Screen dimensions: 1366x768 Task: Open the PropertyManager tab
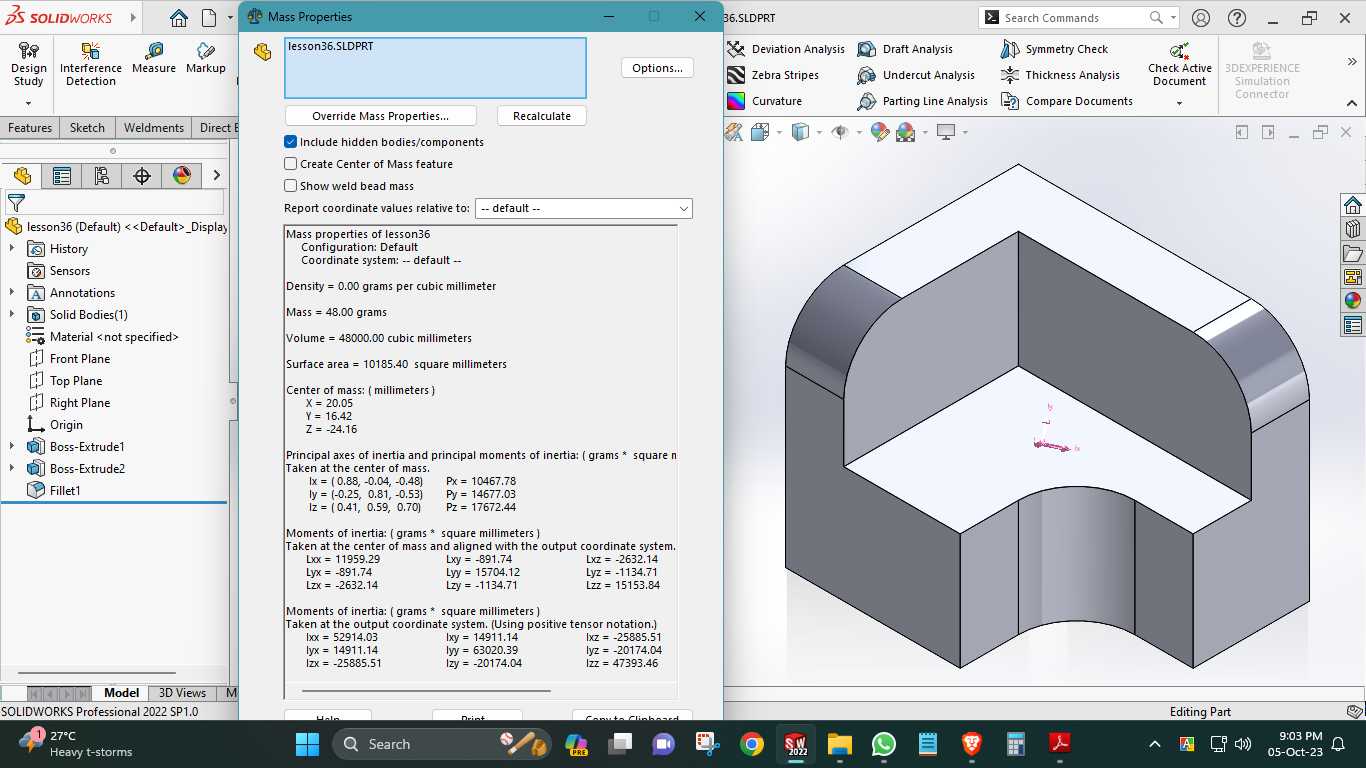[62, 176]
